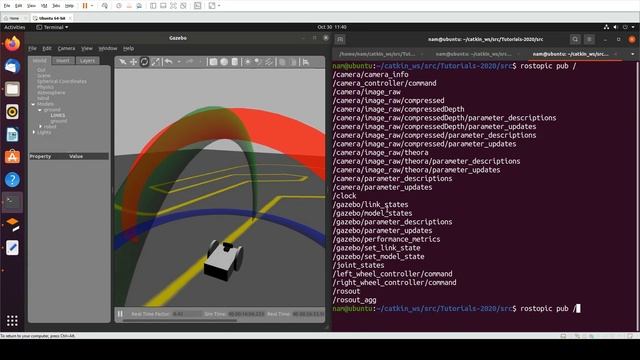Select the Gazebo rotate mode tool
The width and height of the screenshot is (640, 360).
click(x=144, y=62)
